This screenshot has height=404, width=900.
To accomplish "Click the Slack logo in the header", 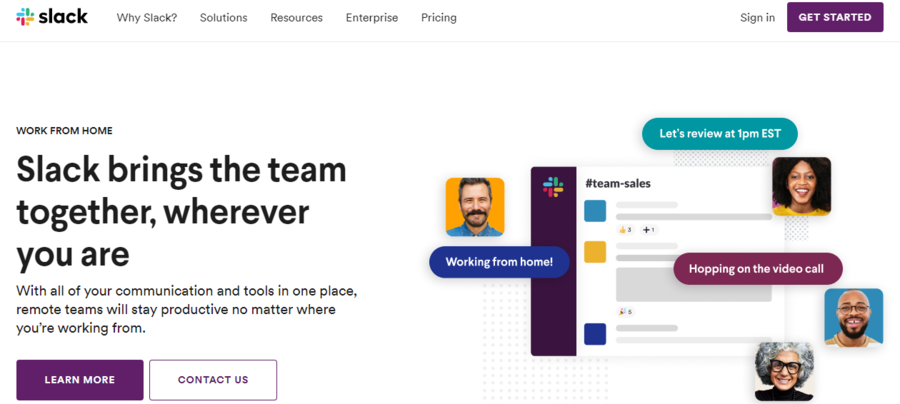I will (x=52, y=17).
